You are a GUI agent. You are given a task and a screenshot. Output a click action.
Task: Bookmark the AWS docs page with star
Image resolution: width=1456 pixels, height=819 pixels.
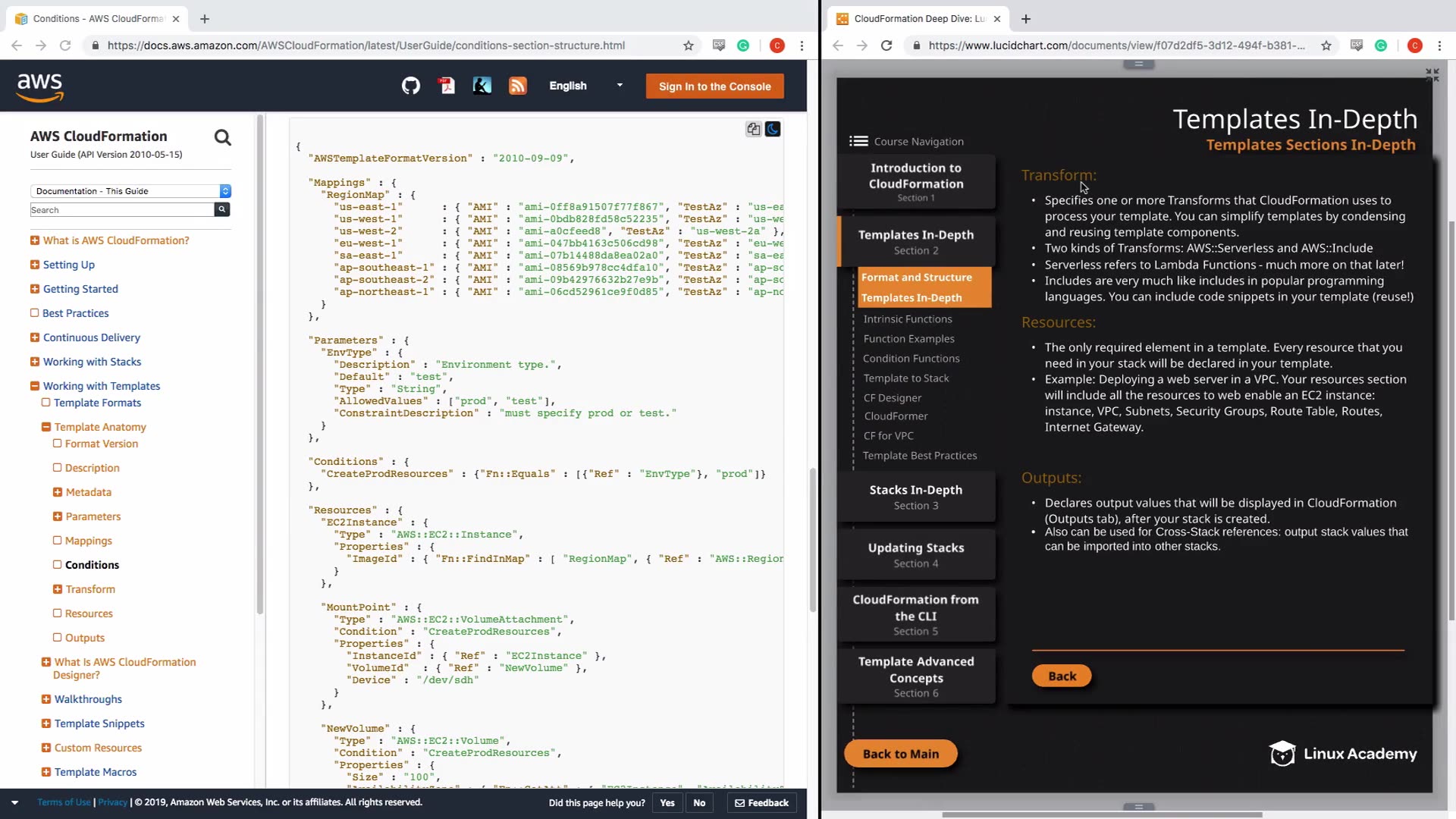pyautogui.click(x=688, y=45)
